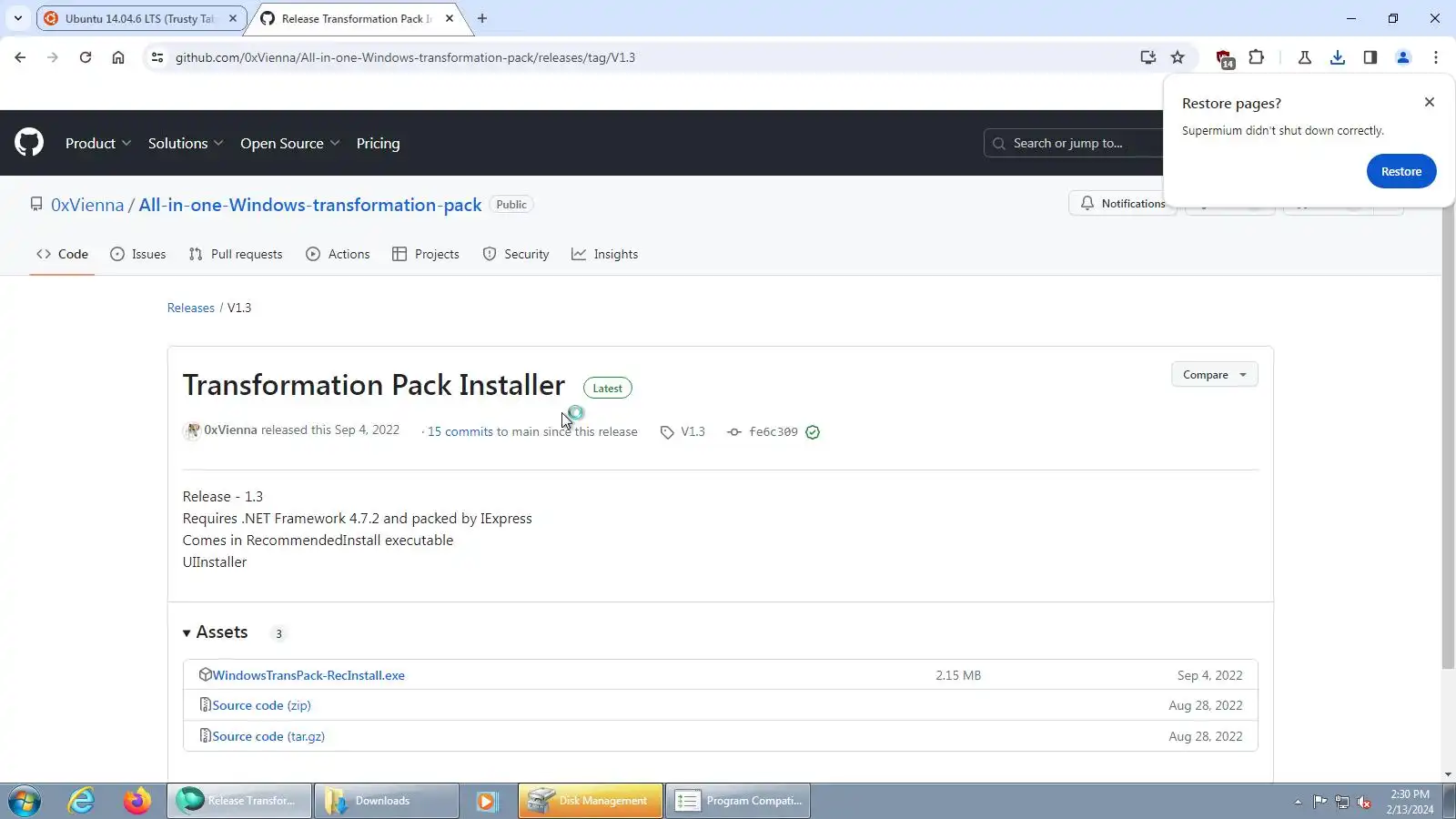The height and width of the screenshot is (819, 1456).
Task: Open the Pull requests tab
Action: [x=236, y=254]
